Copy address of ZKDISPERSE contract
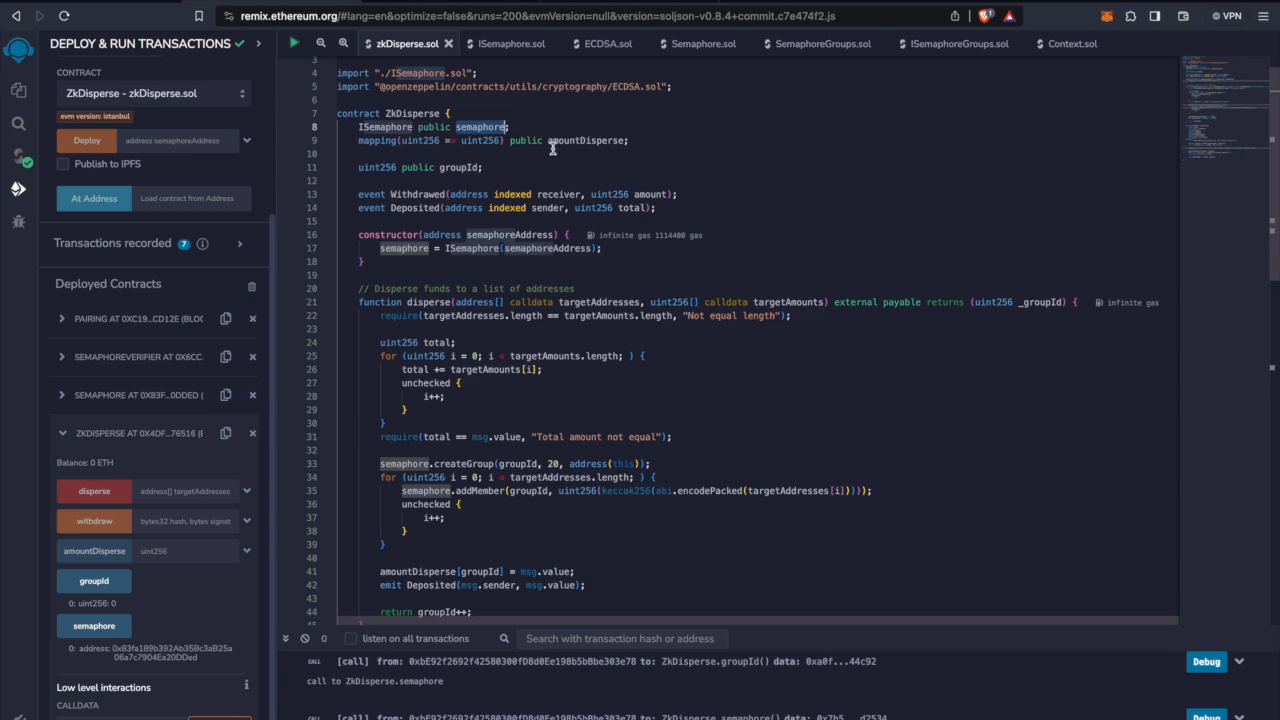Viewport: 1280px width, 720px height. pyautogui.click(x=226, y=433)
